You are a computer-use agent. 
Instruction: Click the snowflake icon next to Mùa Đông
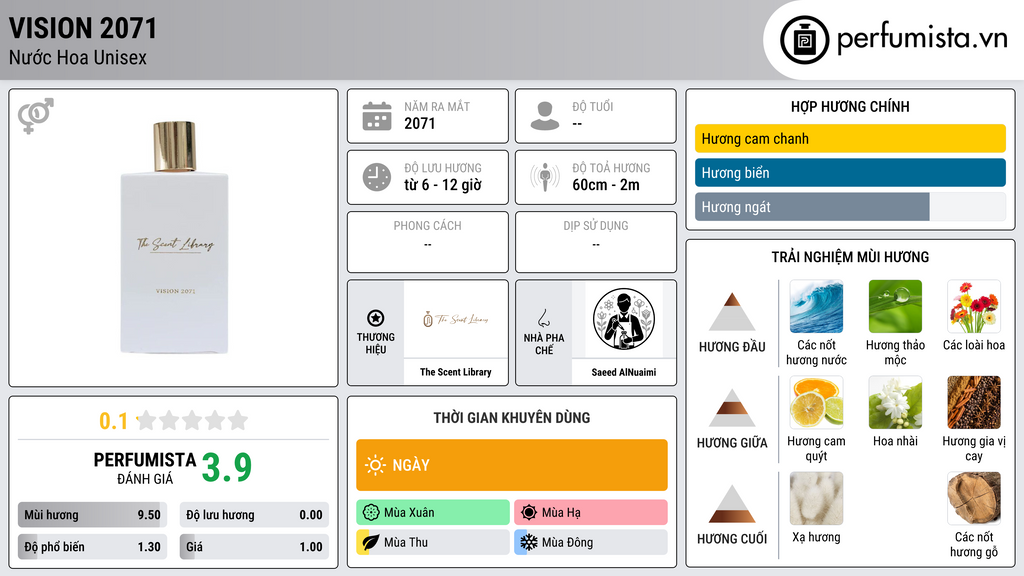click(x=529, y=542)
